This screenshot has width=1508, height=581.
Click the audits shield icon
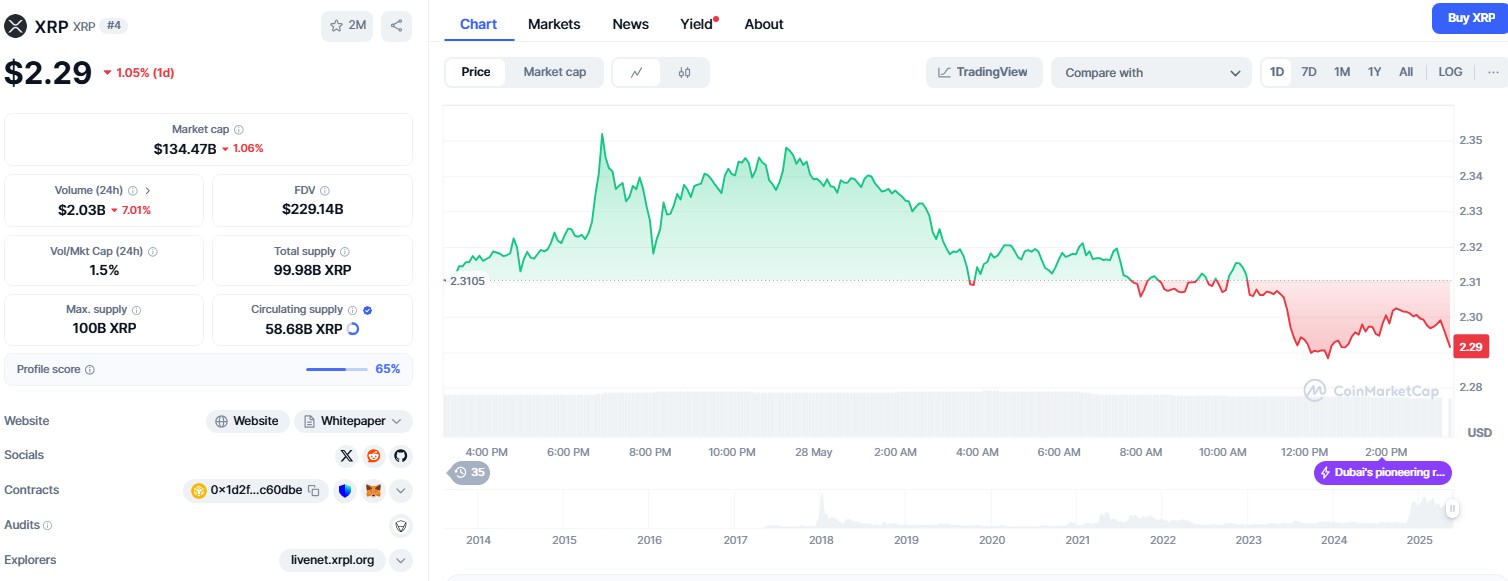(x=400, y=525)
